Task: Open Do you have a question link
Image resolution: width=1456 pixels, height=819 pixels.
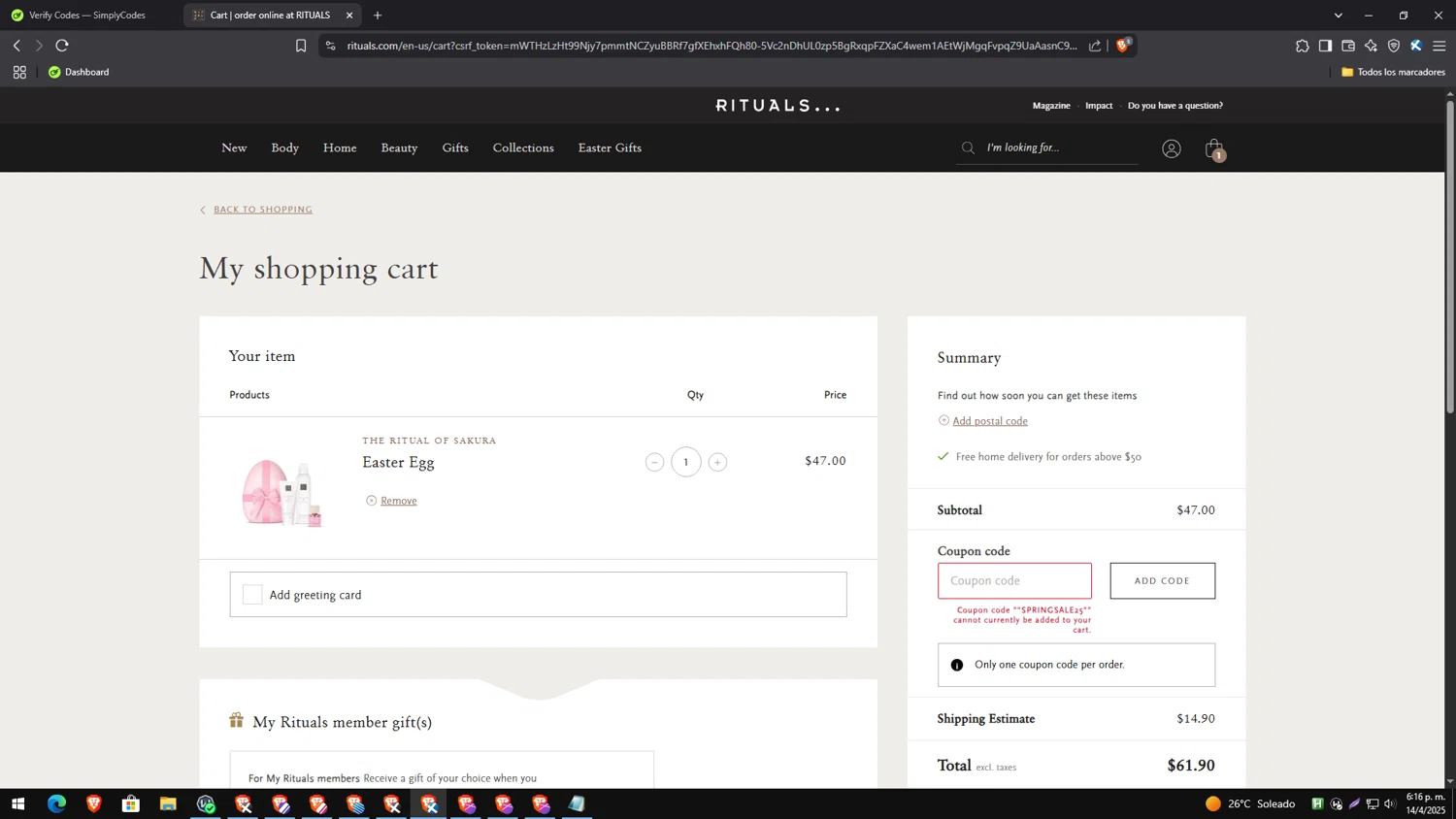Action: (1175, 105)
